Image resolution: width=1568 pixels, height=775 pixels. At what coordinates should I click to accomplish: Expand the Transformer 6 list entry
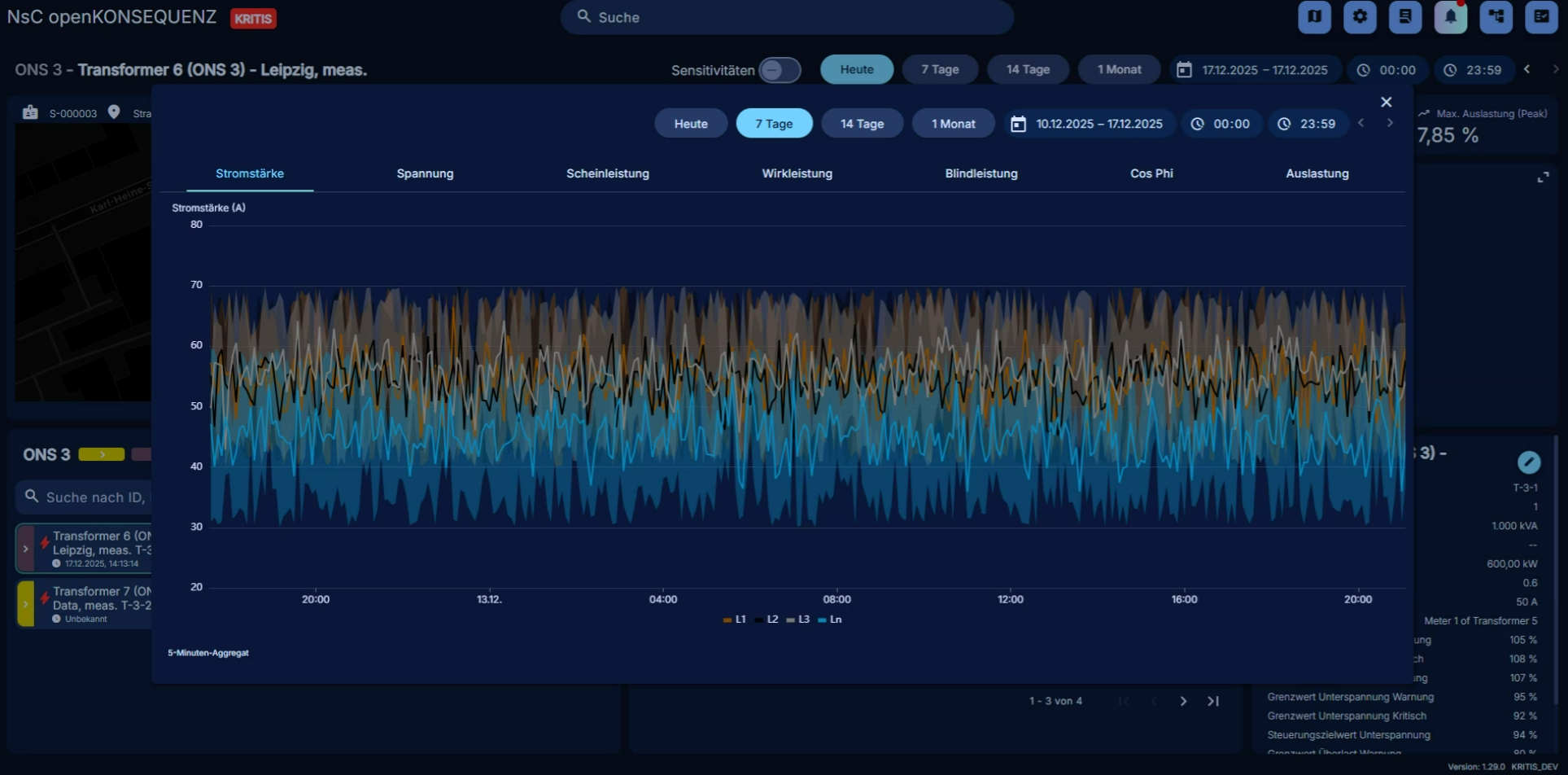25,549
